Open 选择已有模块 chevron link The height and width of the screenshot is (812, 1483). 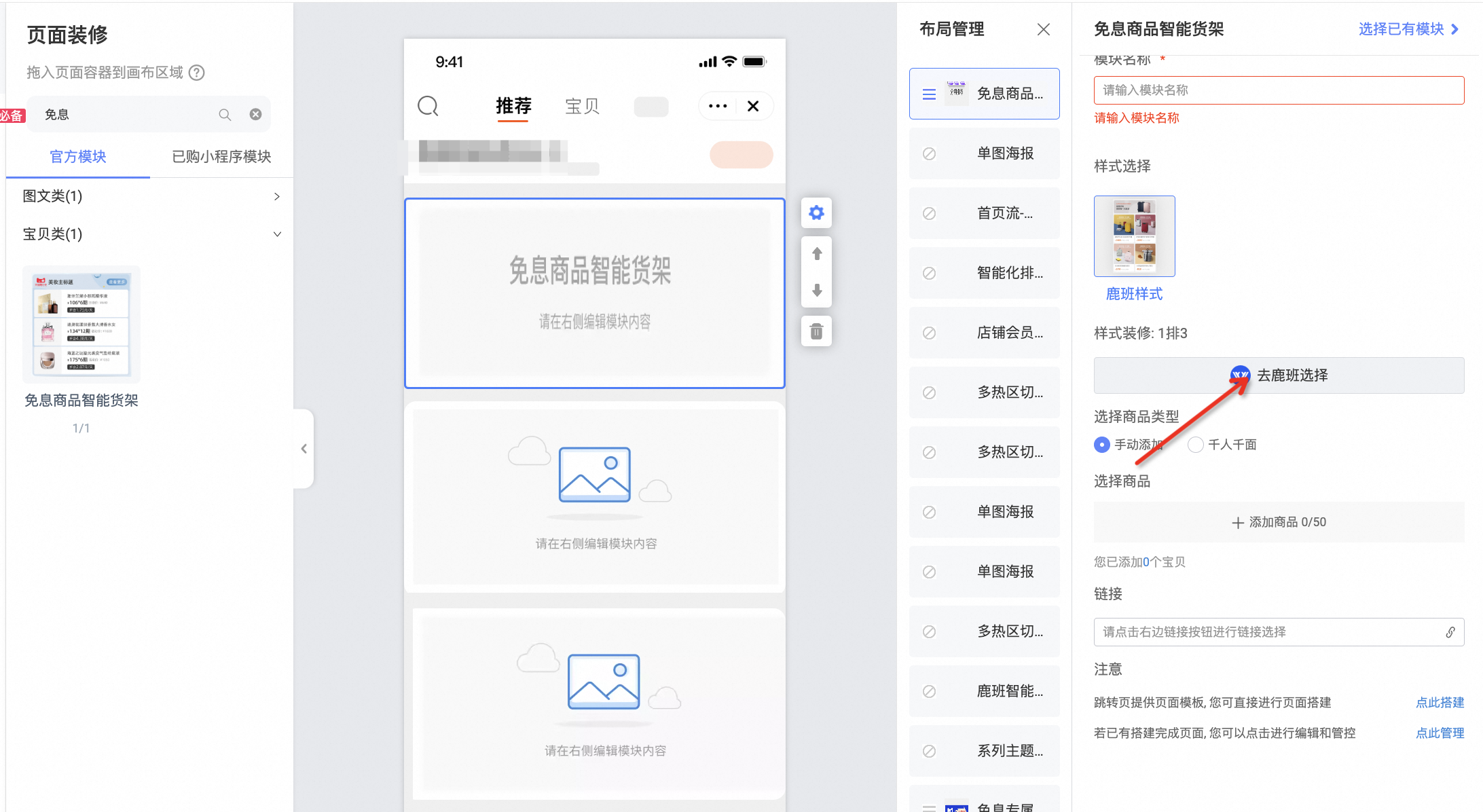[1409, 29]
